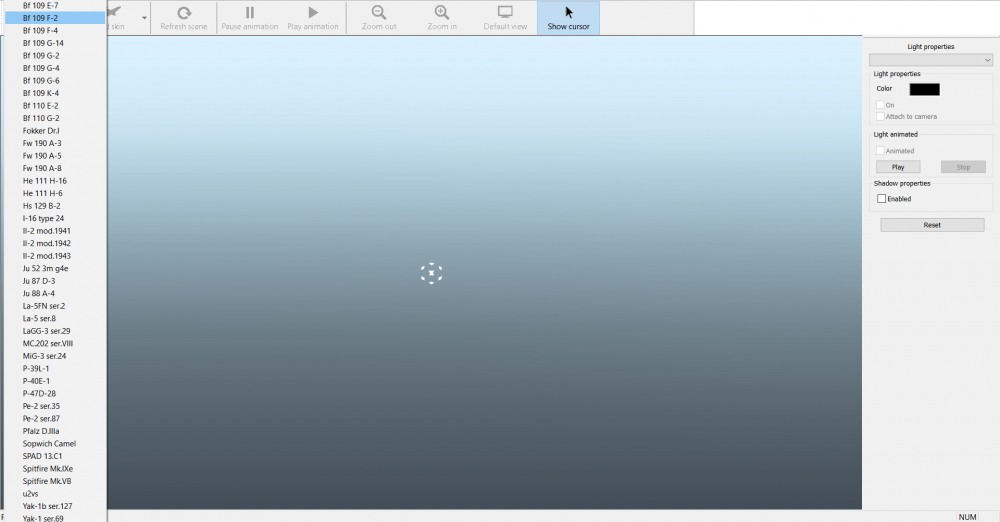Enable the shadow Enabled checkbox
1000x522 pixels.
pos(881,199)
